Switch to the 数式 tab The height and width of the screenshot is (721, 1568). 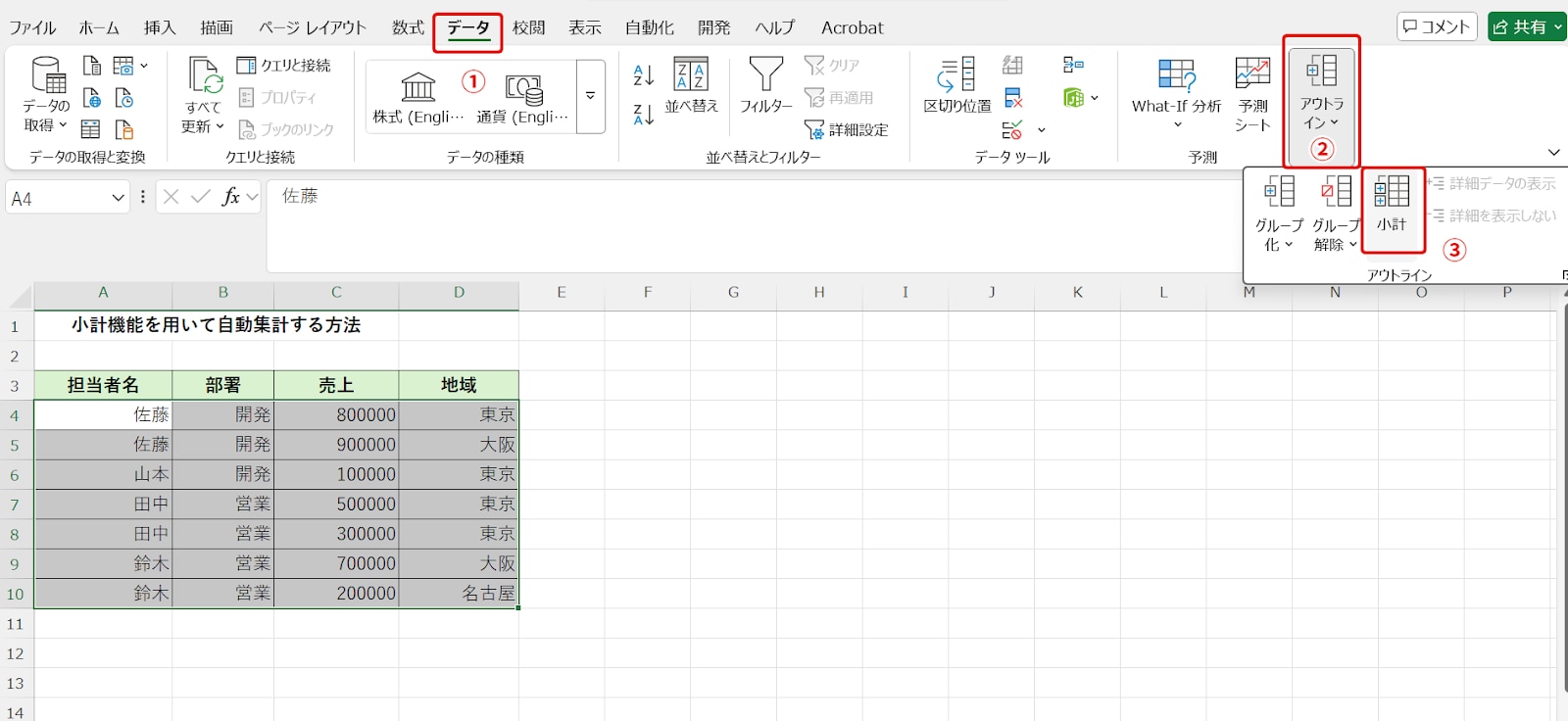[x=408, y=27]
